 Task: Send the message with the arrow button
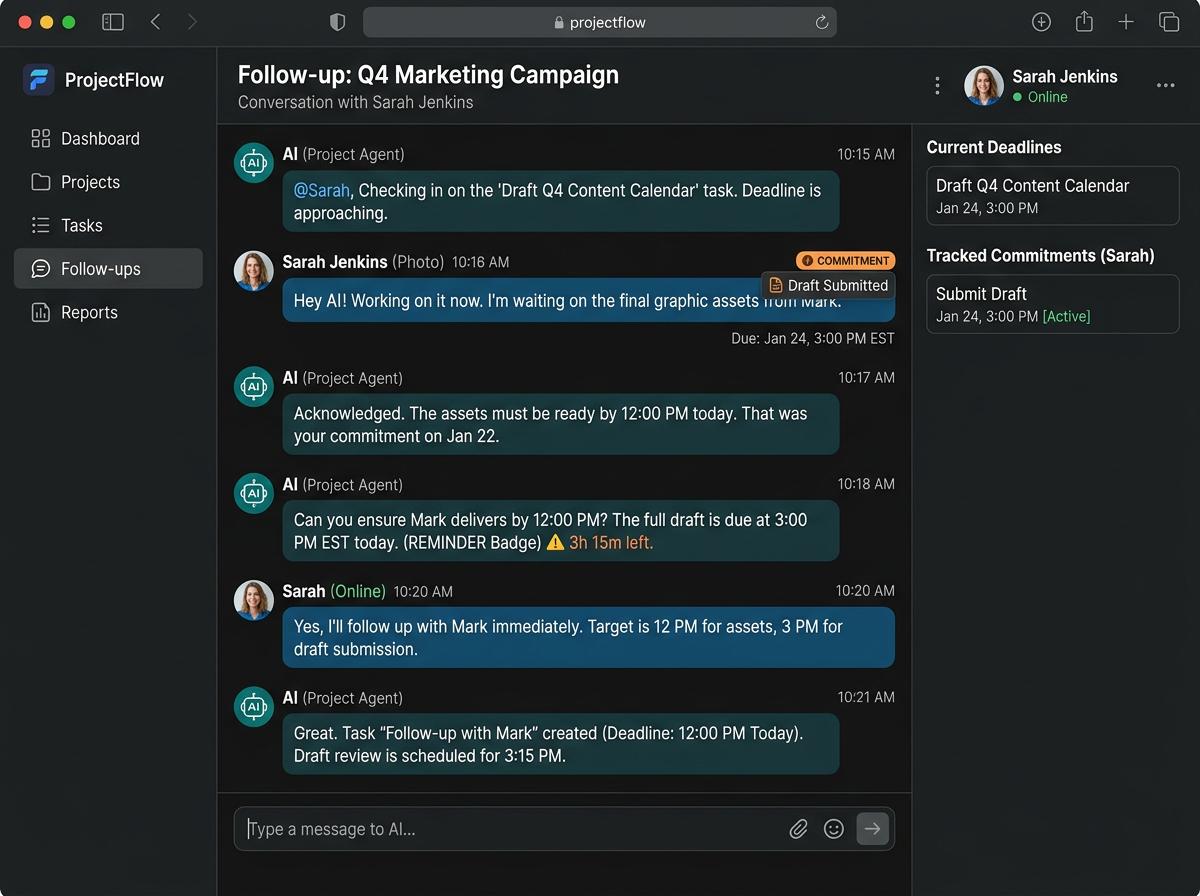tap(872, 828)
